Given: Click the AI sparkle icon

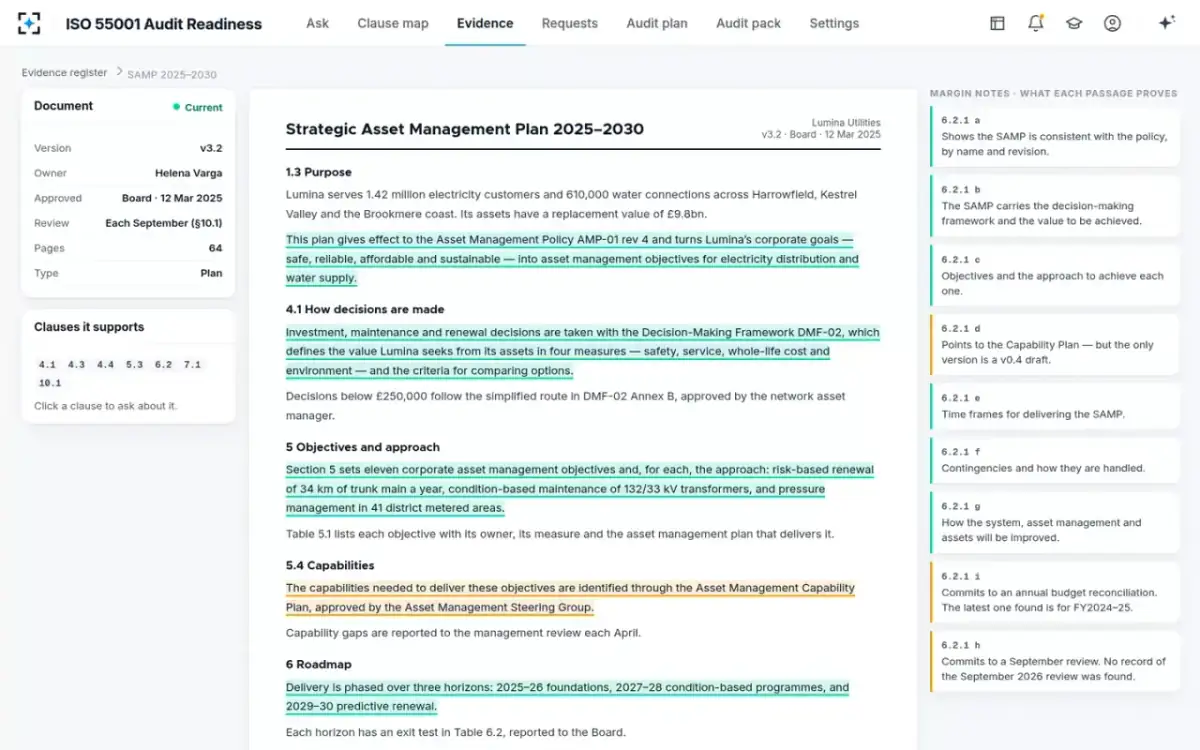Looking at the screenshot, I should click(x=1166, y=23).
